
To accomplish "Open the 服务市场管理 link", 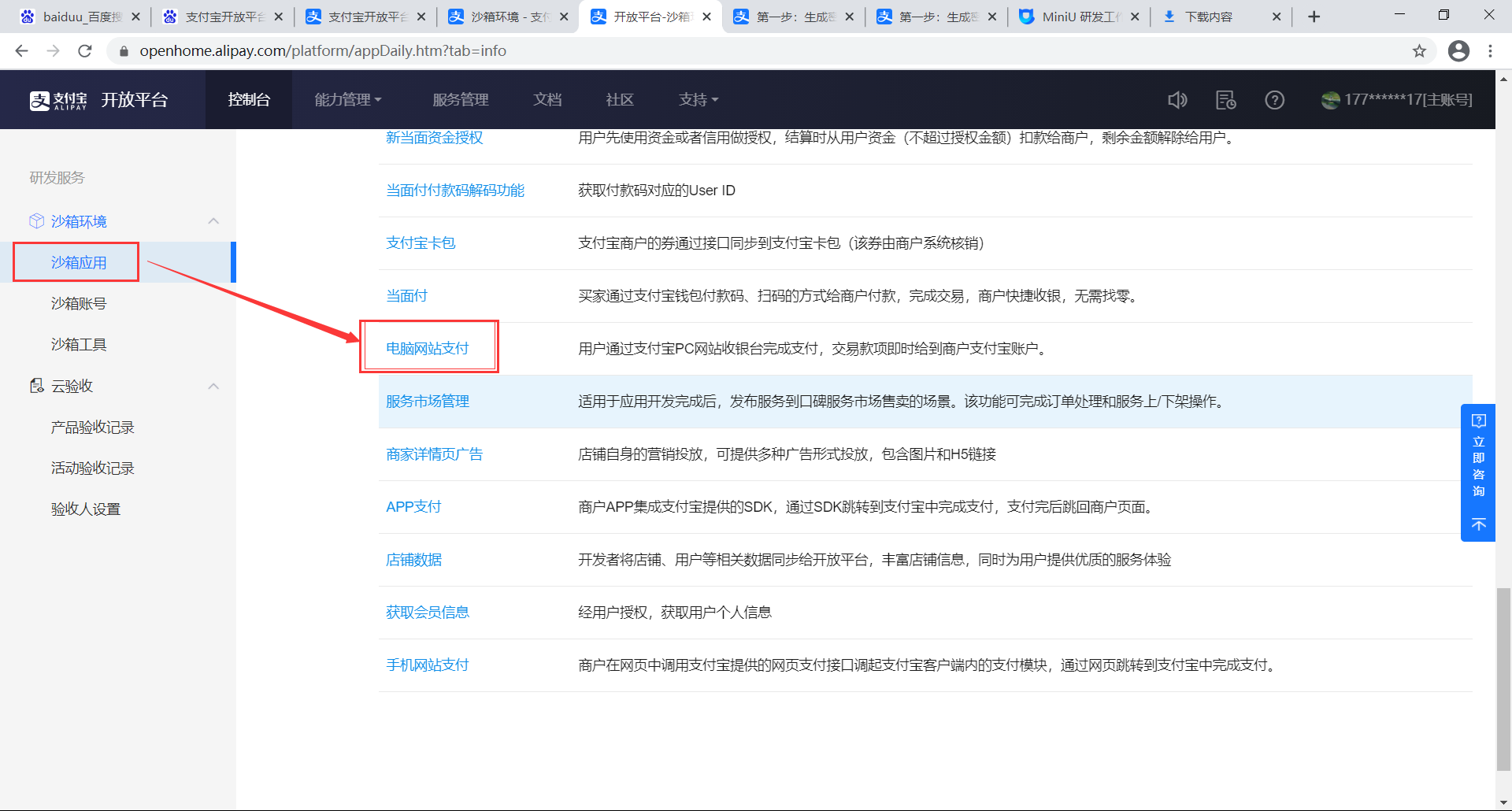I will (428, 402).
